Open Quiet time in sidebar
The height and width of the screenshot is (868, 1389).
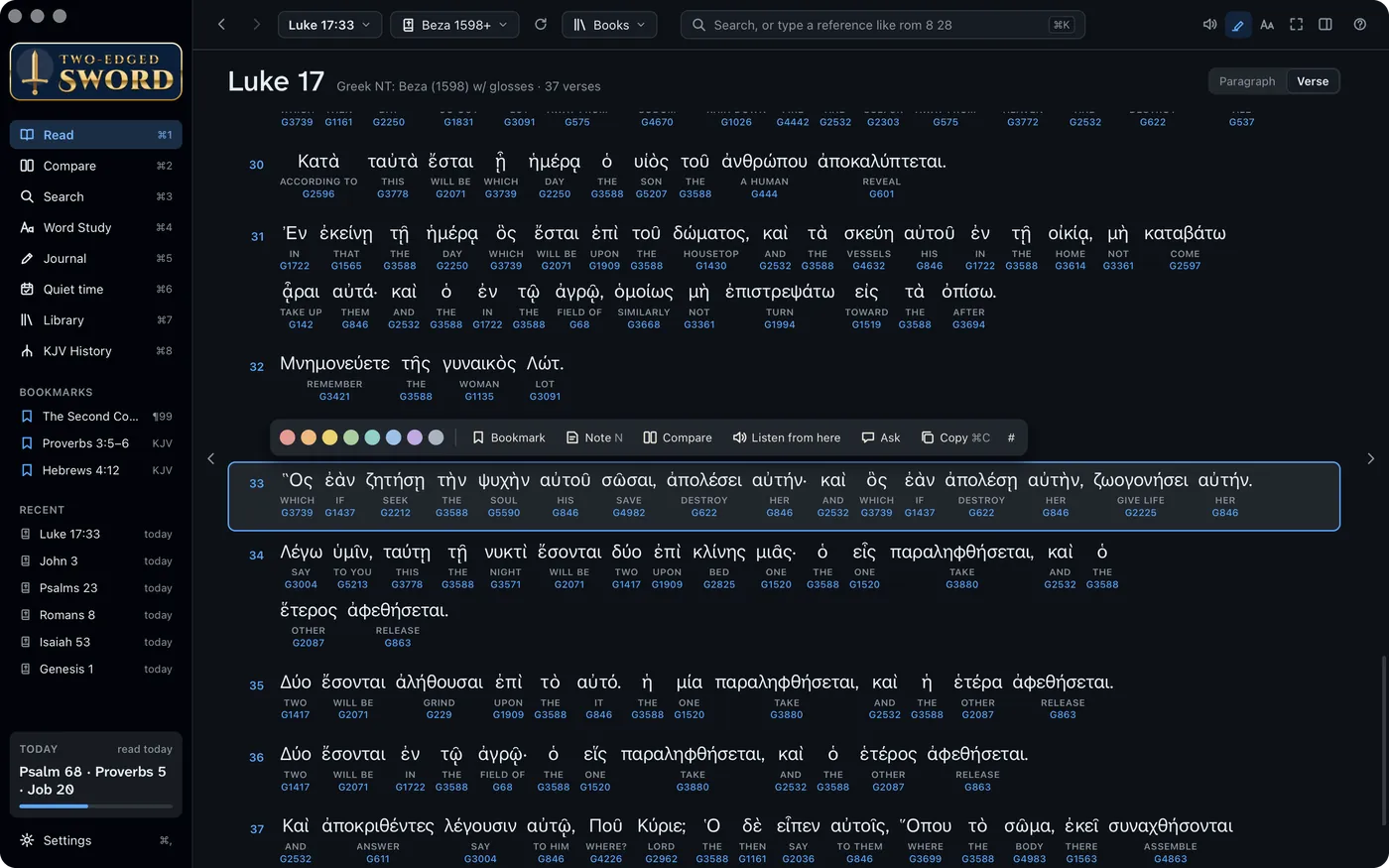click(96, 289)
